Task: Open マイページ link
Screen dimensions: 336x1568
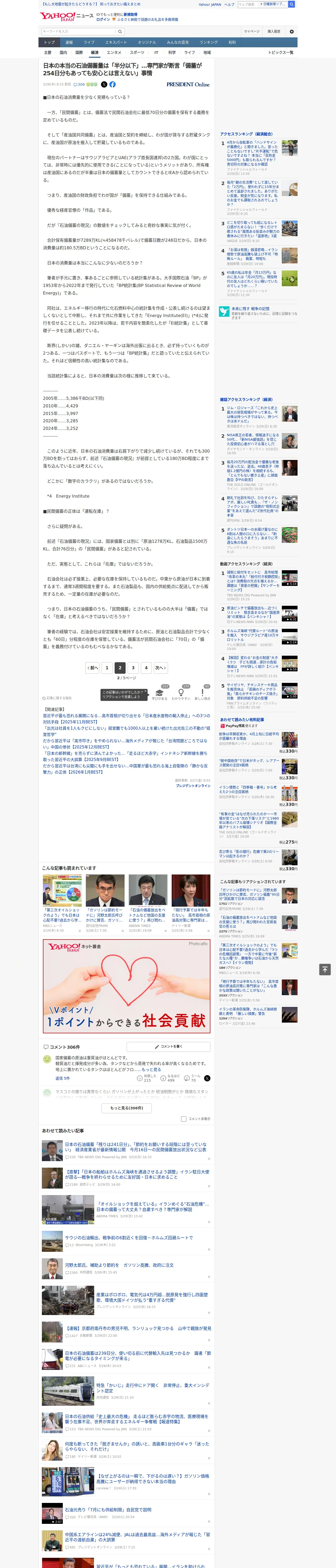Action: tap(251, 31)
